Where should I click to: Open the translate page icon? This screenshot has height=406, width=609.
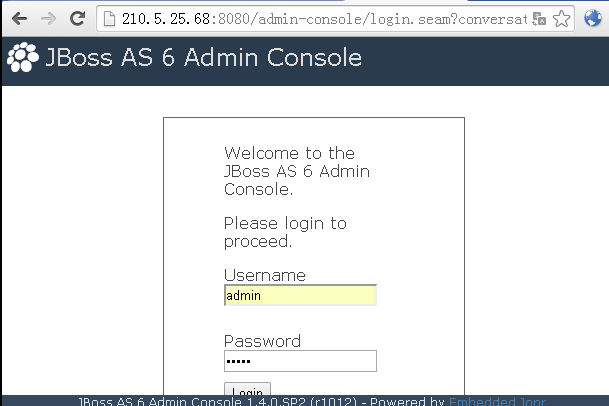pos(539,19)
